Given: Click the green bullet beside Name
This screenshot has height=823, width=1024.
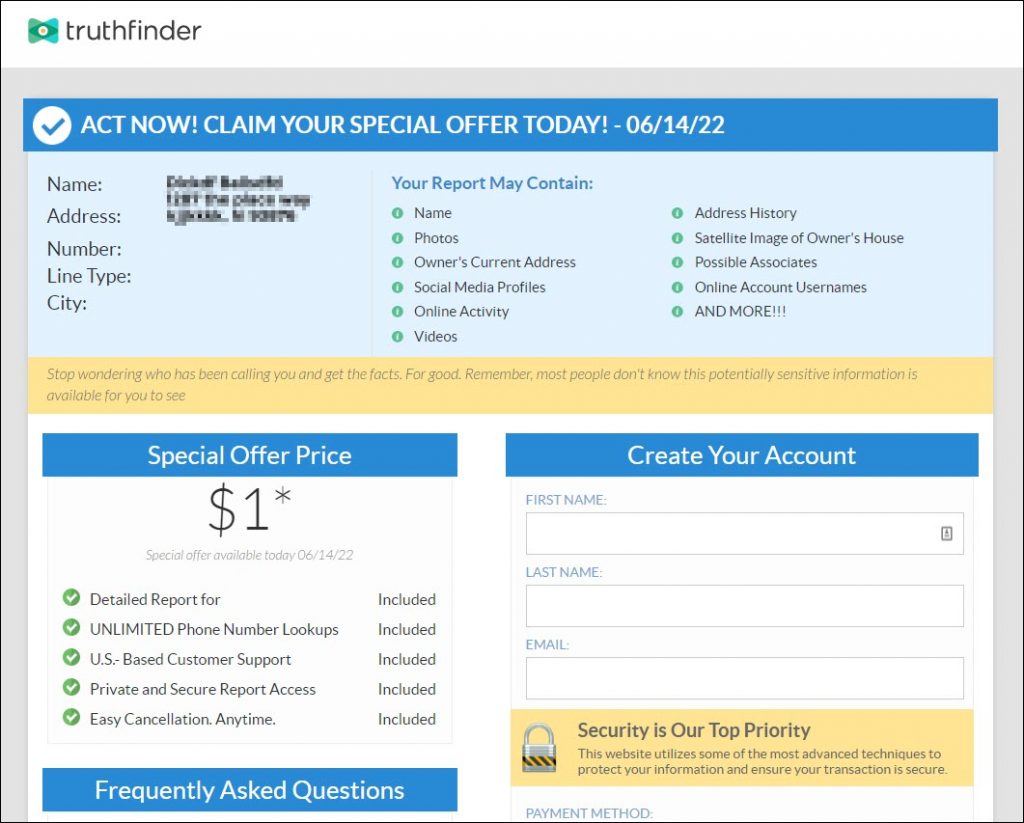Looking at the screenshot, I should click(397, 213).
